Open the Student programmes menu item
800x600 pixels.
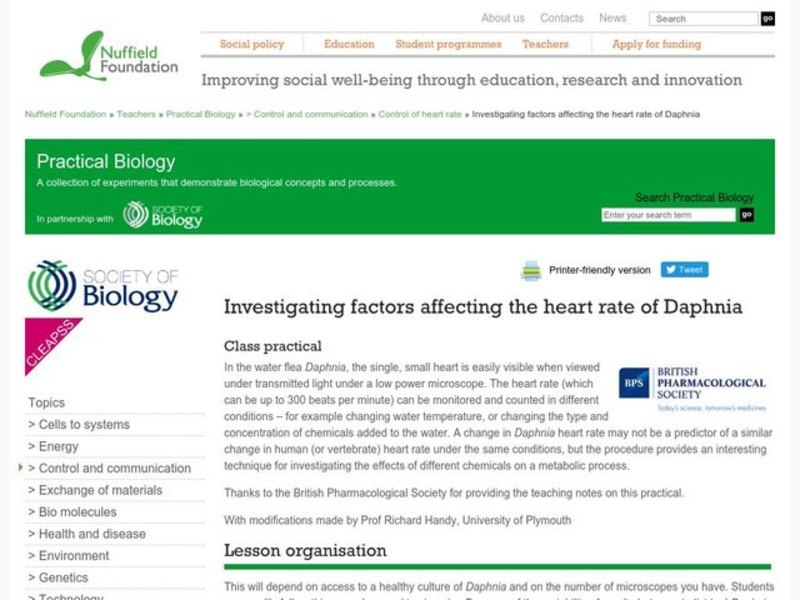pyautogui.click(x=449, y=45)
